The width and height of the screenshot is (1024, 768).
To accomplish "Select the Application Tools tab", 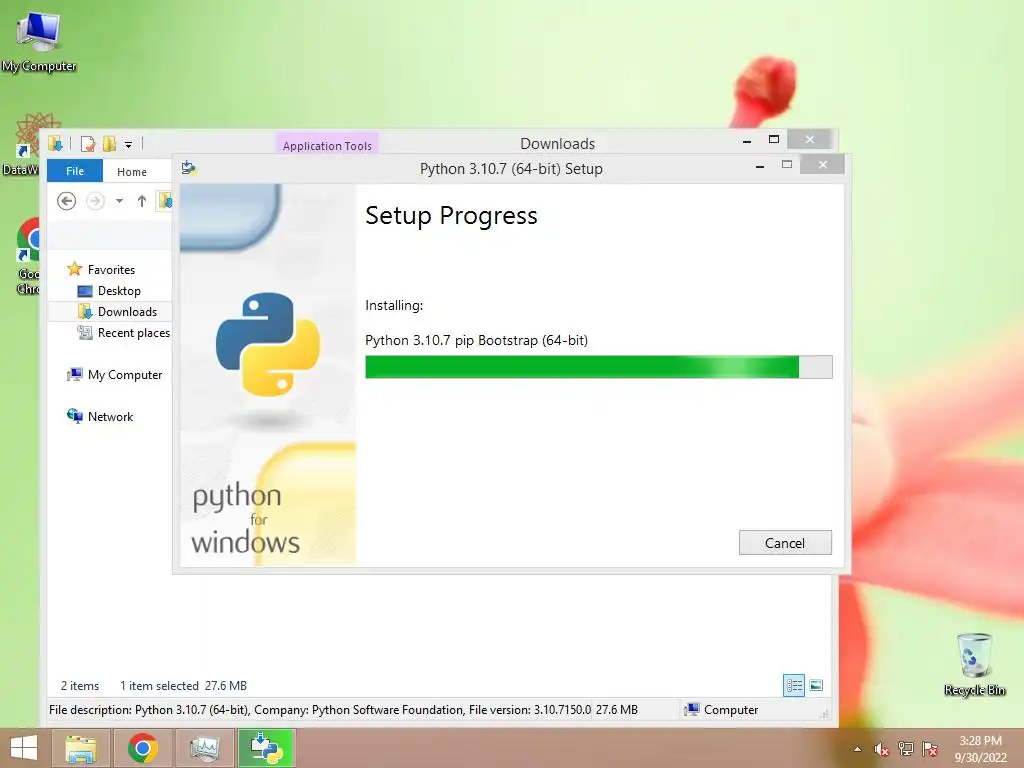I will [x=327, y=146].
